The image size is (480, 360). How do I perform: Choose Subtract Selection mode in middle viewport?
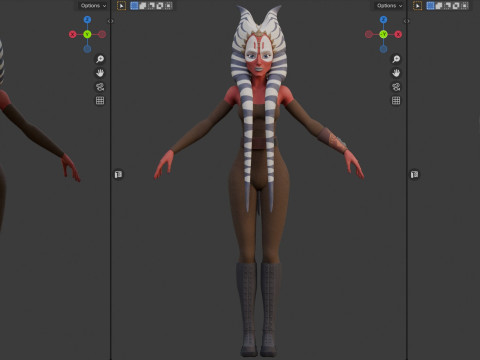tap(151, 6)
